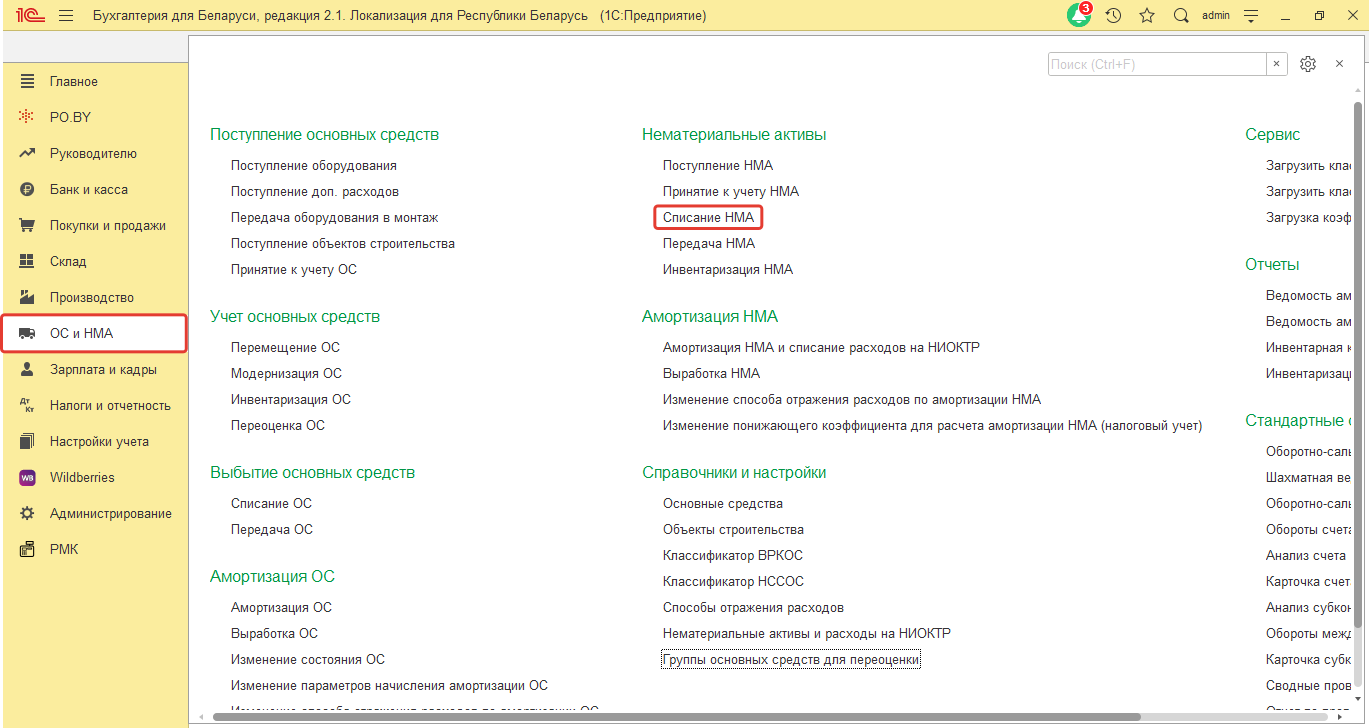Image resolution: width=1369 pixels, height=728 pixels.
Task: Open notifications bell with badge
Action: [1079, 16]
